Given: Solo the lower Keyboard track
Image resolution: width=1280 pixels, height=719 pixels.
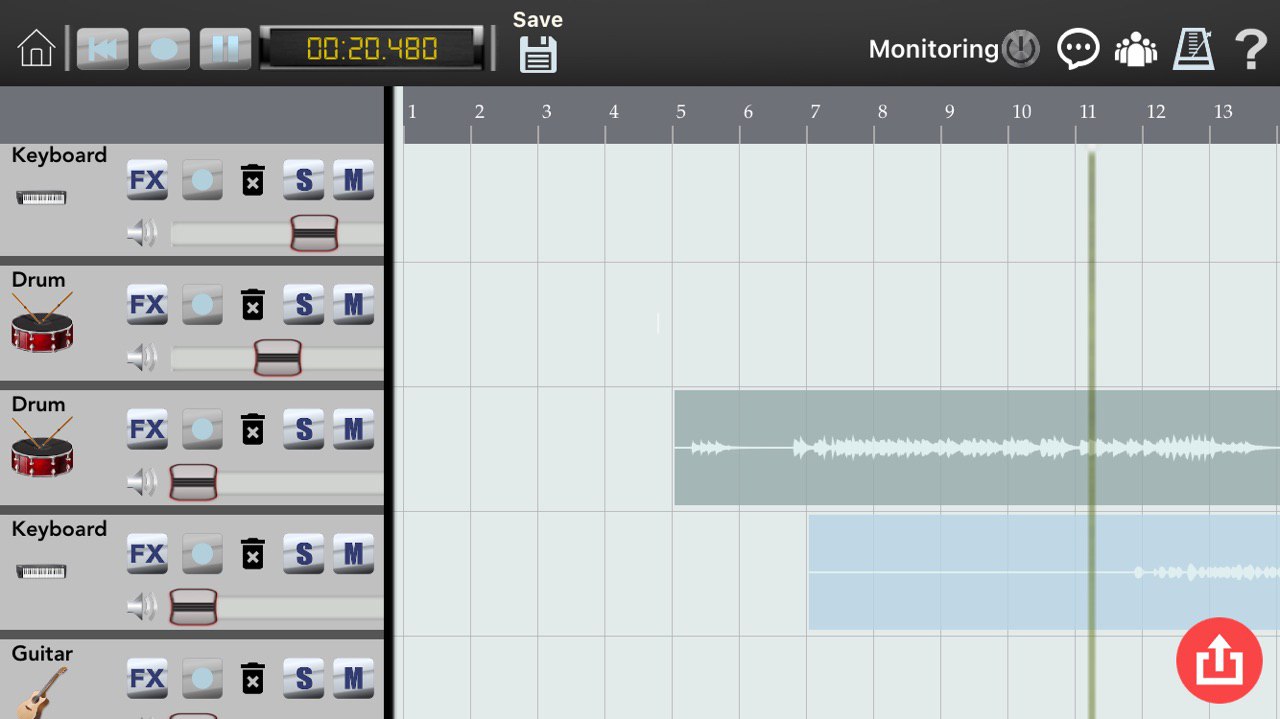Looking at the screenshot, I should pyautogui.click(x=304, y=553).
